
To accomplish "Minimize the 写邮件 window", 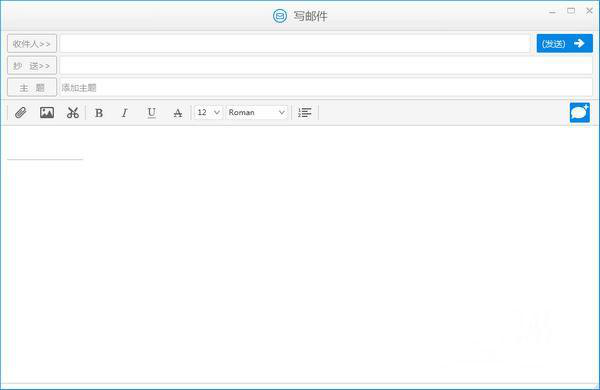I will [x=552, y=12].
